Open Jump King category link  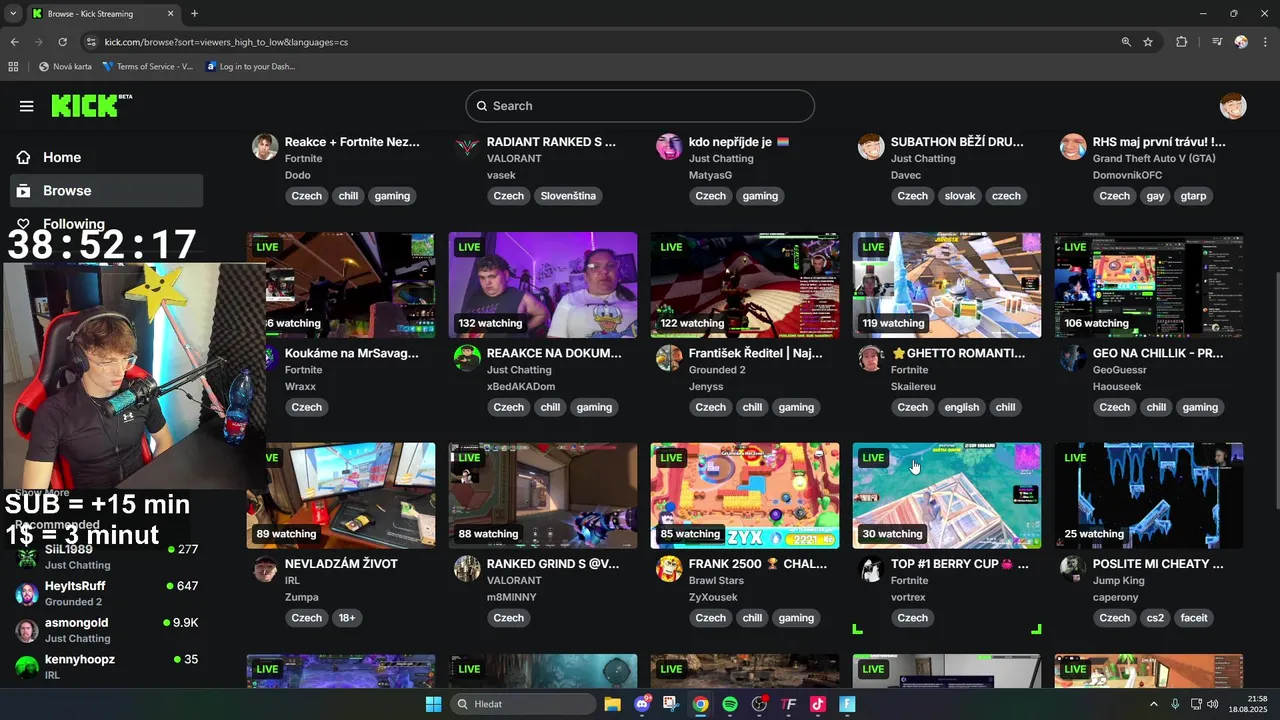tap(1118, 581)
